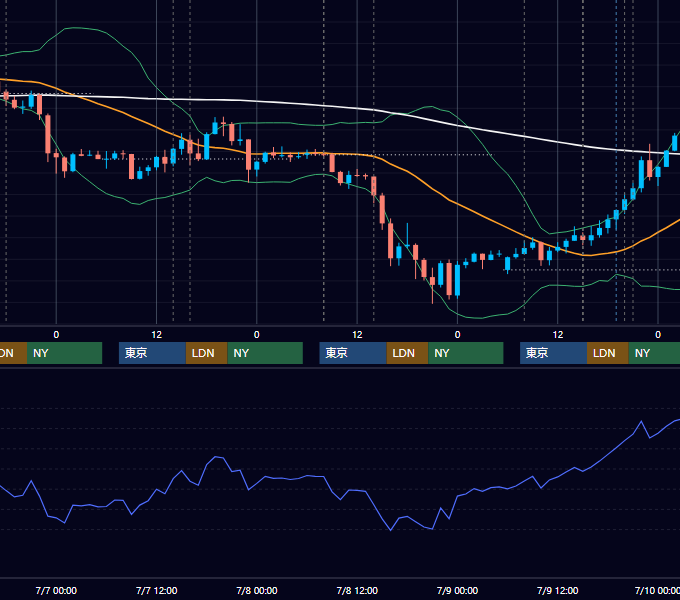
Task: Select the 東京 session block of 7/9
Action: coord(553,353)
